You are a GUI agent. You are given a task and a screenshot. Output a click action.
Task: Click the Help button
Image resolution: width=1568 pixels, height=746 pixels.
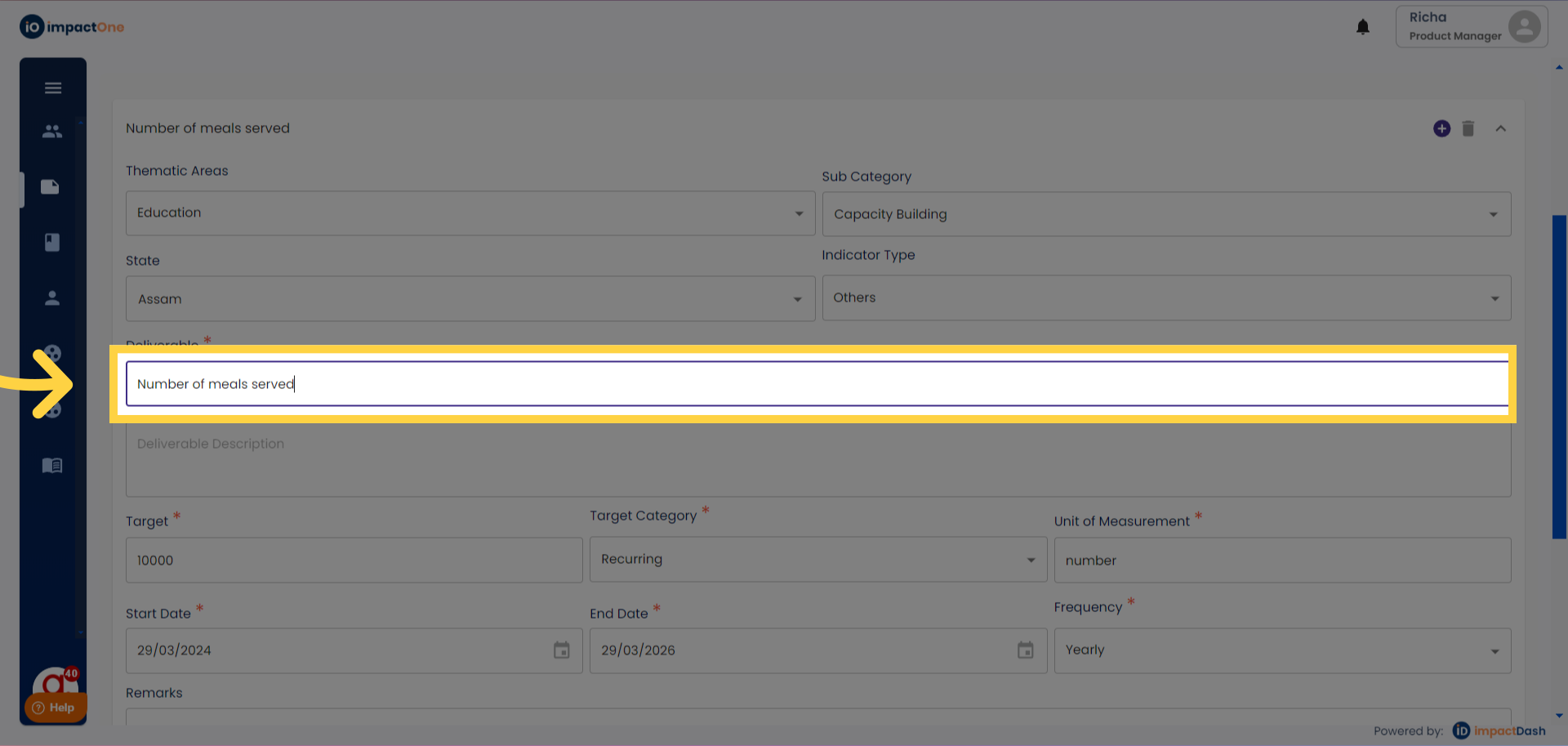55,708
